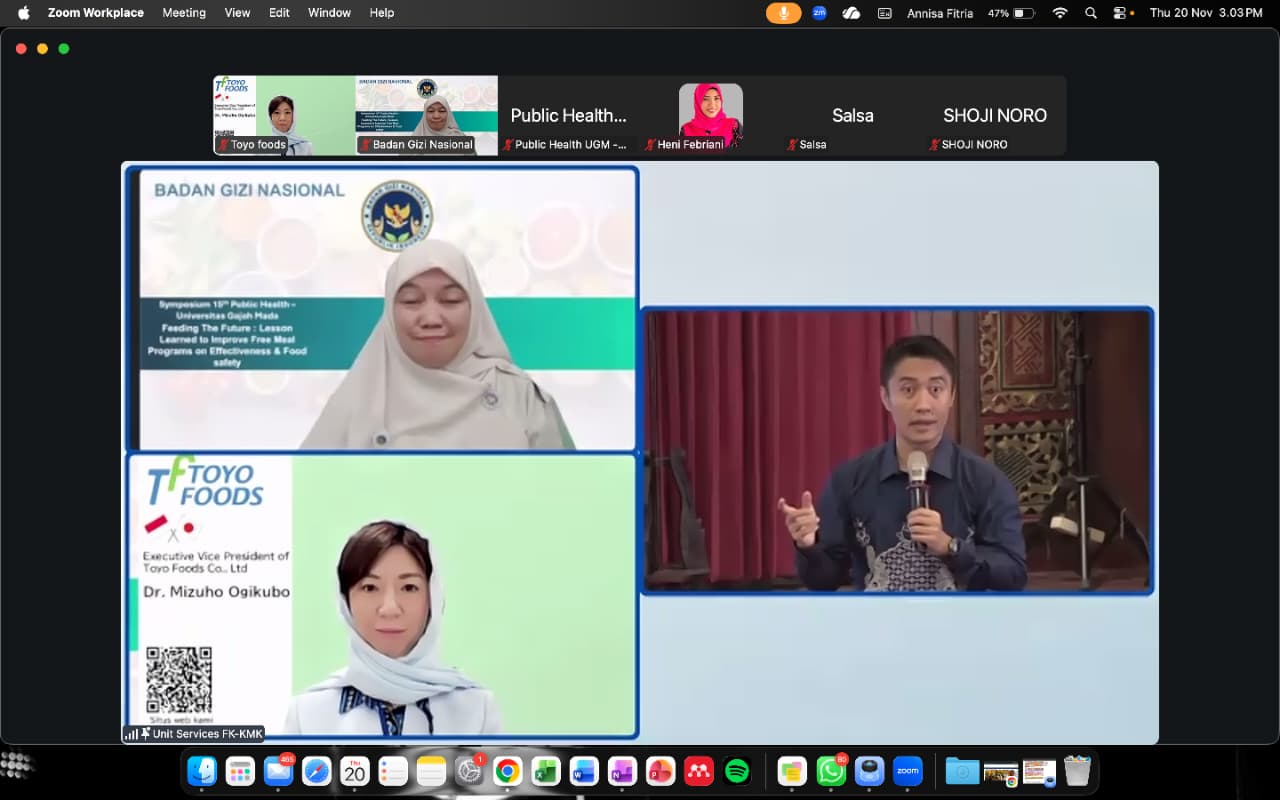Viewport: 1280px width, 800px height.
Task: Open the Annisa Fitria user menu
Action: [x=940, y=13]
